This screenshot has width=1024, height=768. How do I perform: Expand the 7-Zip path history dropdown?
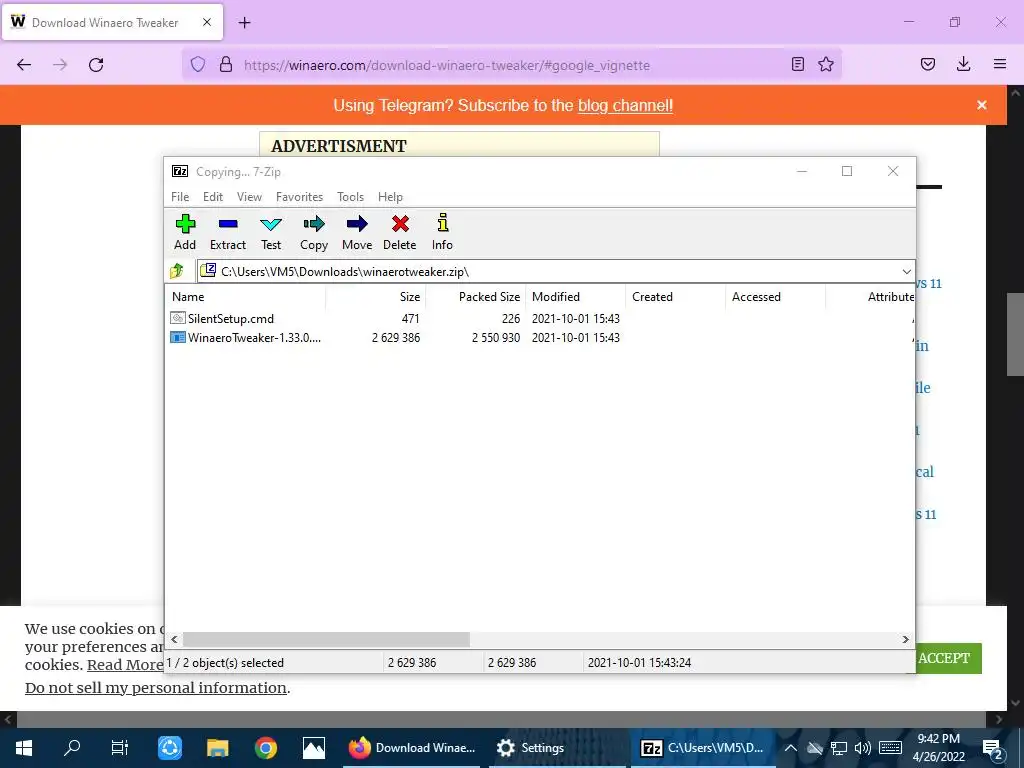click(x=906, y=272)
